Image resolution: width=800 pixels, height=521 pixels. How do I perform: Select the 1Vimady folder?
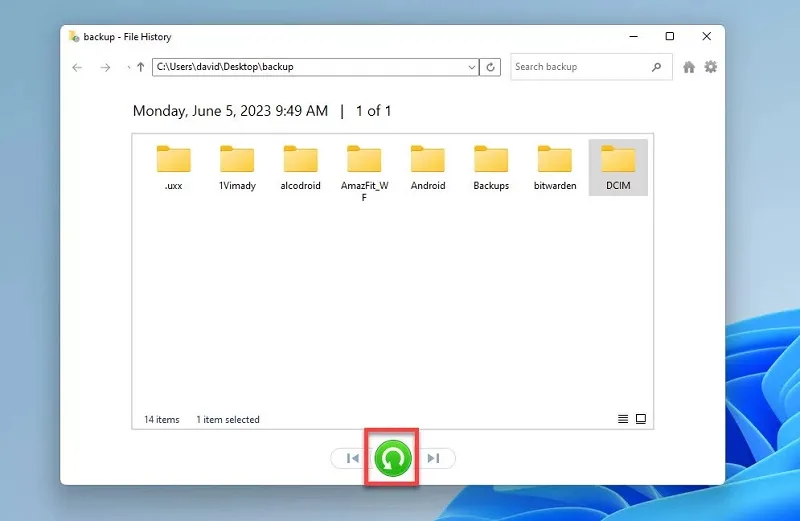(x=237, y=168)
